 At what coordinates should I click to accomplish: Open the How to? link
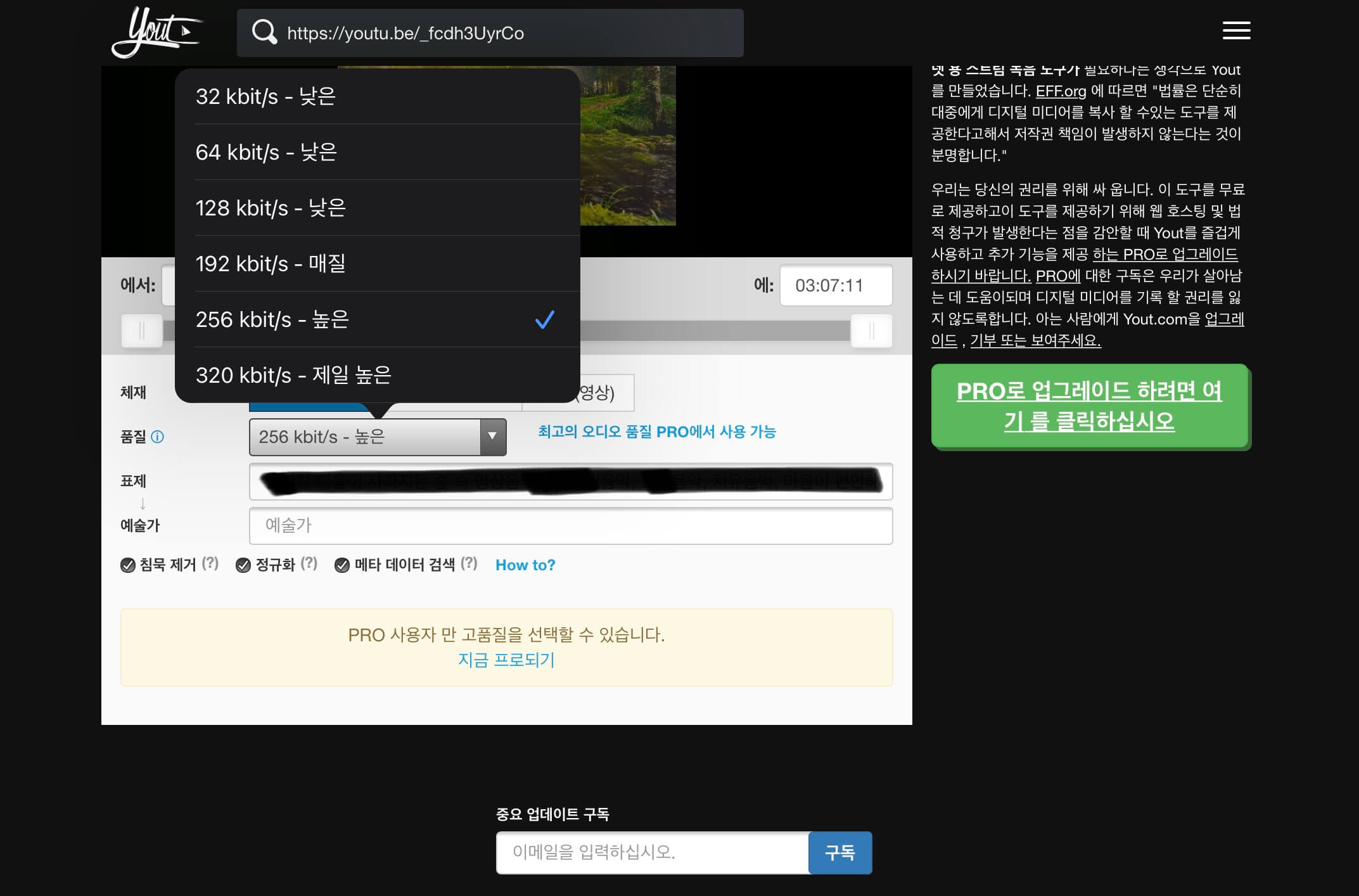(x=525, y=565)
